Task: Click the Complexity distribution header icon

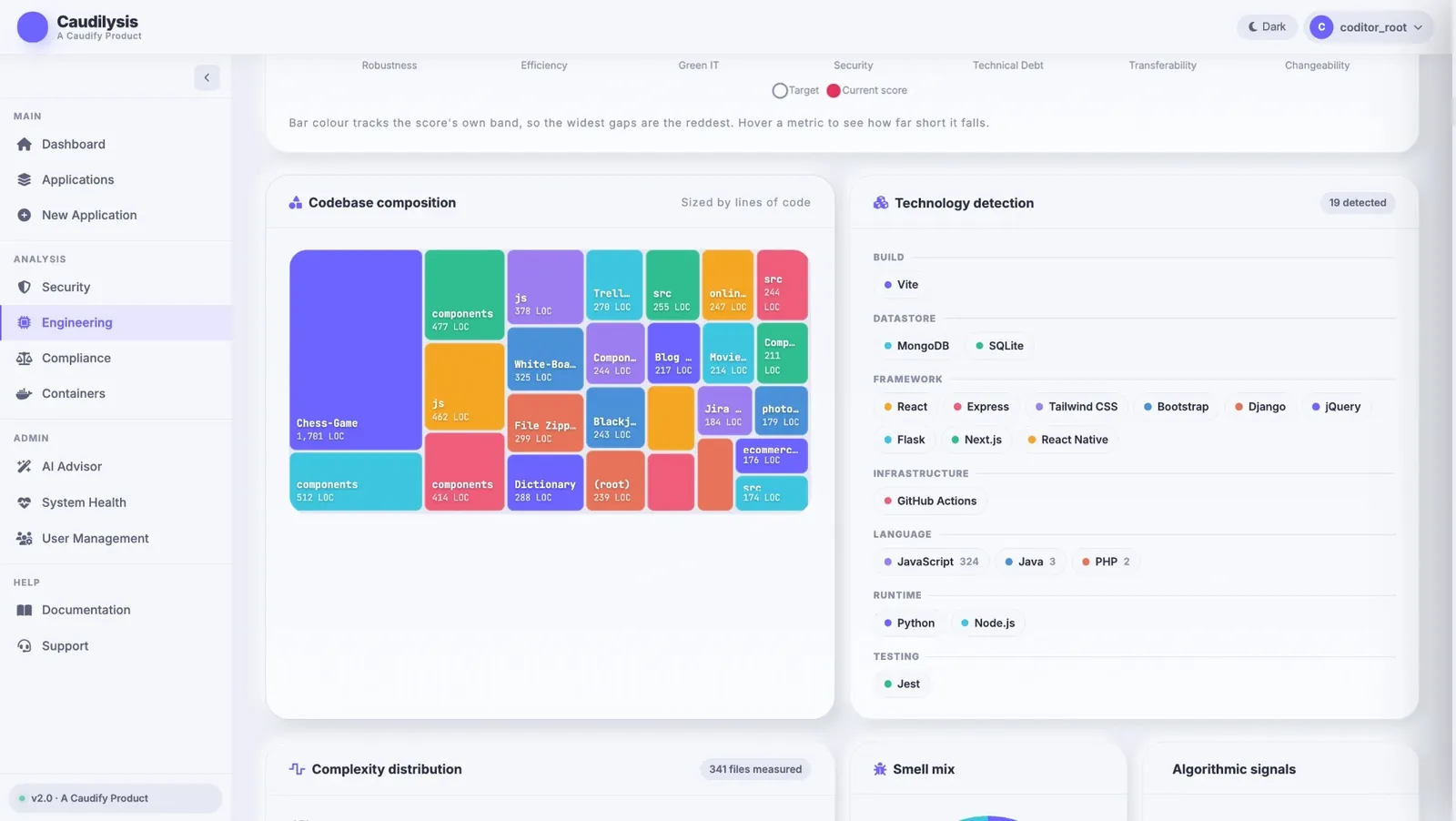Action: pyautogui.click(x=297, y=768)
